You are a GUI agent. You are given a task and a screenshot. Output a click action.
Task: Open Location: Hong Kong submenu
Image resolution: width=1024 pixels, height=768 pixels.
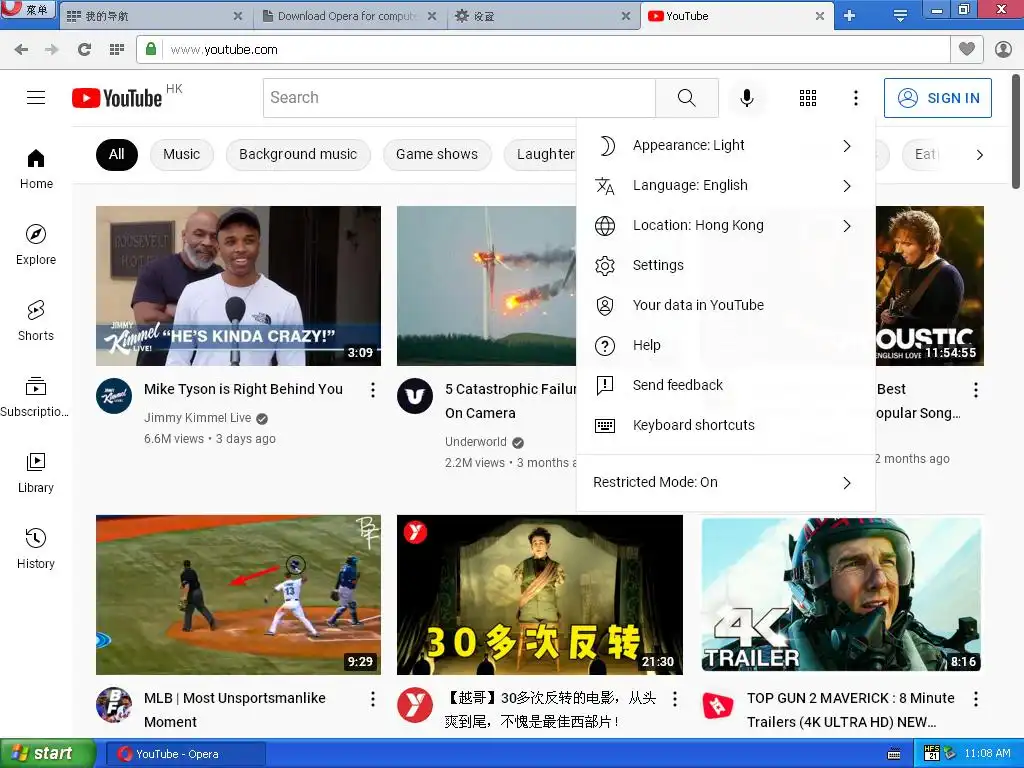tap(726, 226)
